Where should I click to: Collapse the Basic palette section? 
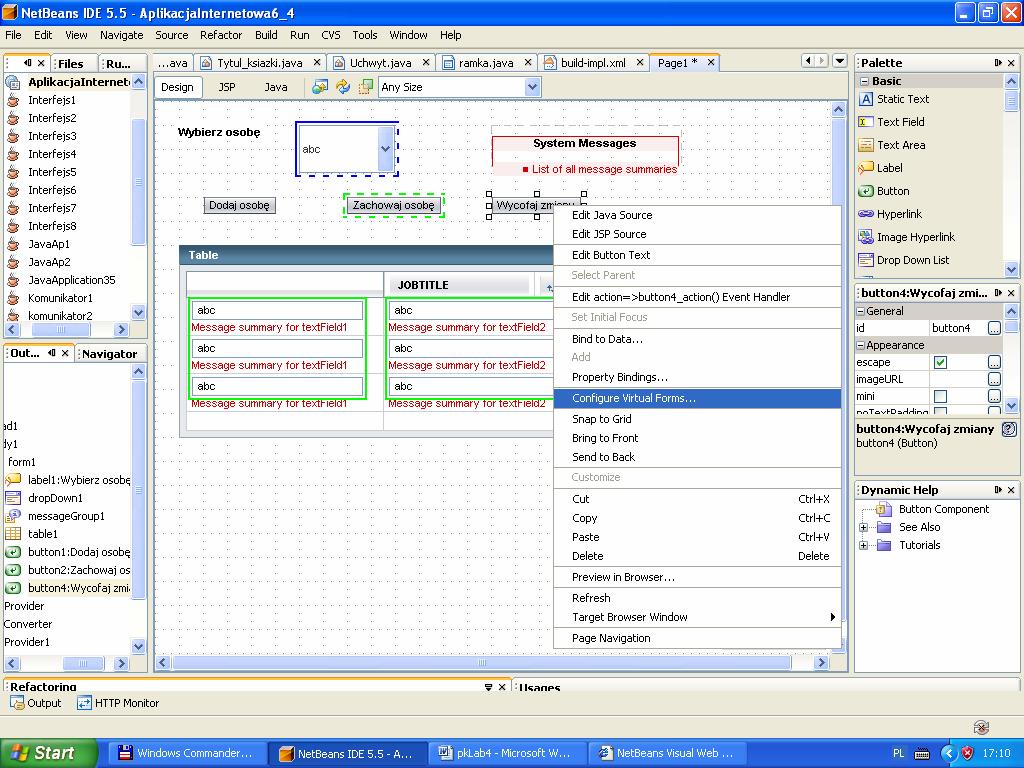point(865,81)
